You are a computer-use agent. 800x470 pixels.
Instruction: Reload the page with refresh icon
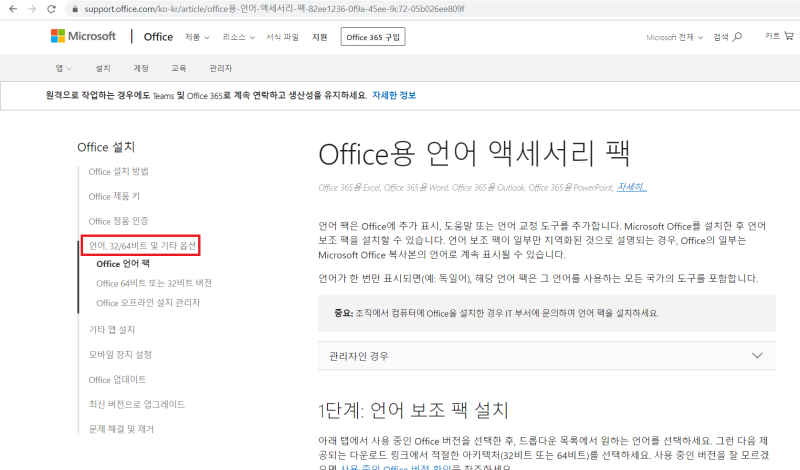point(51,9)
